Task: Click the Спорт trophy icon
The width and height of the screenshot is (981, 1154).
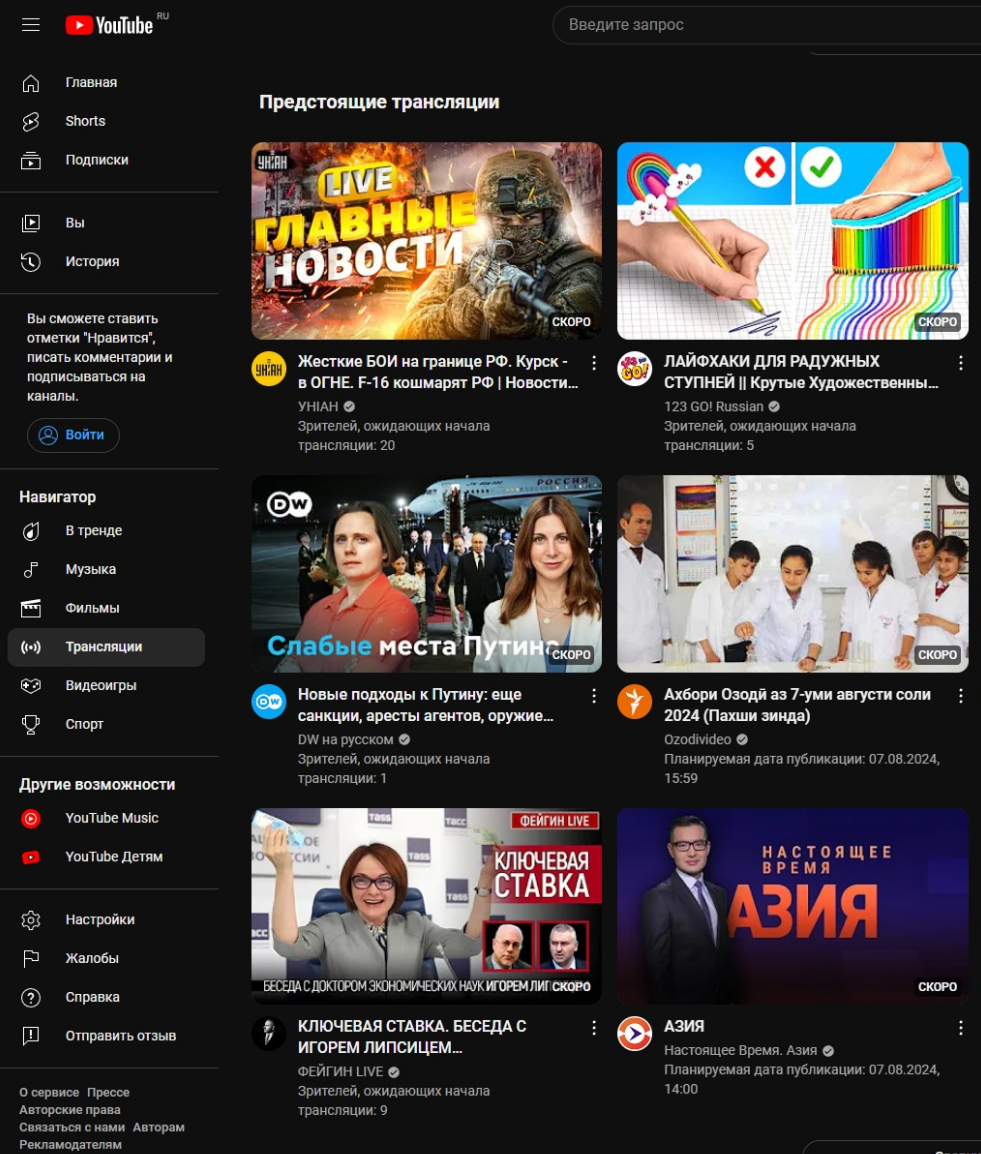Action: tap(31, 725)
